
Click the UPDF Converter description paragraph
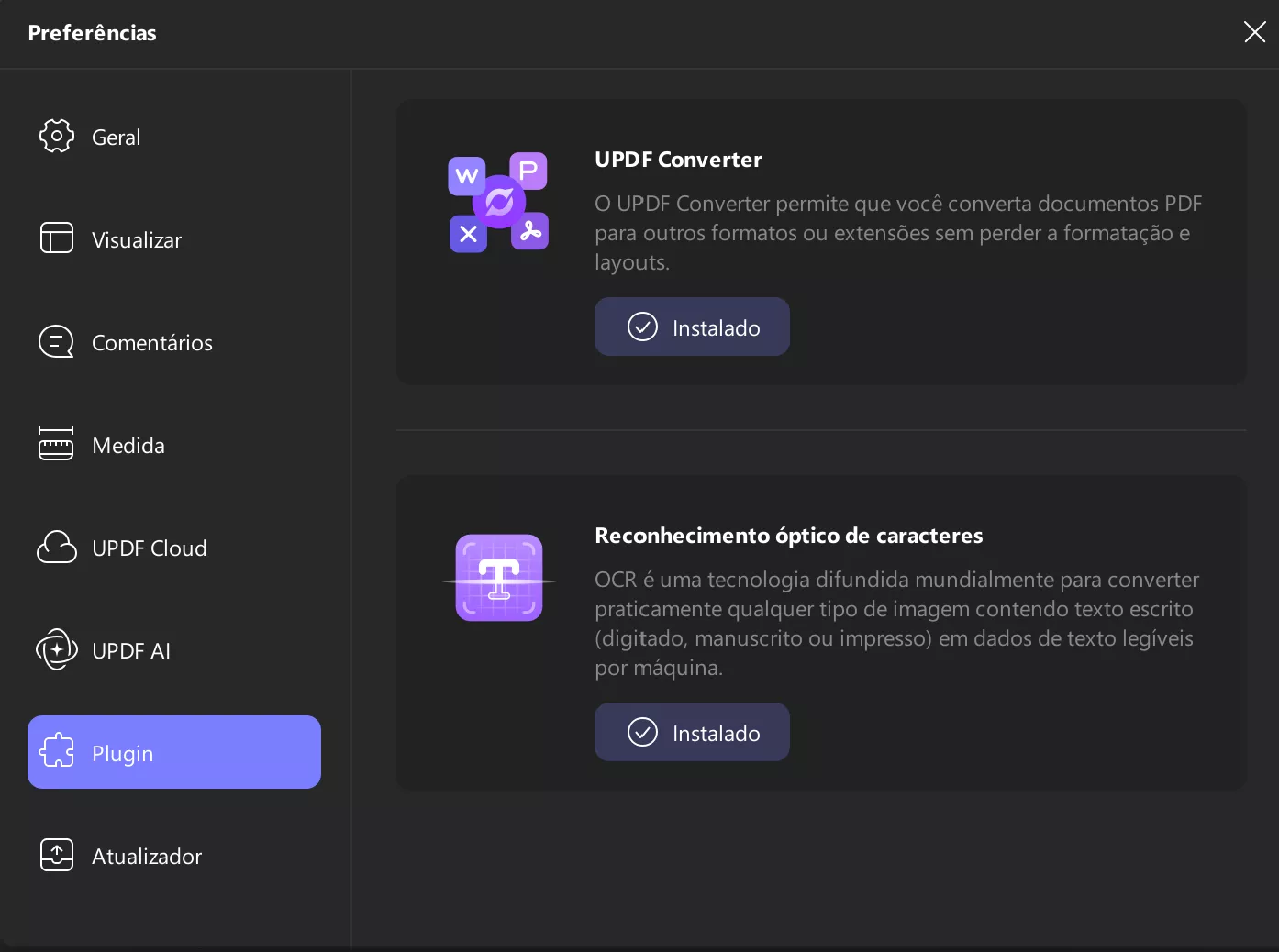pos(898,233)
